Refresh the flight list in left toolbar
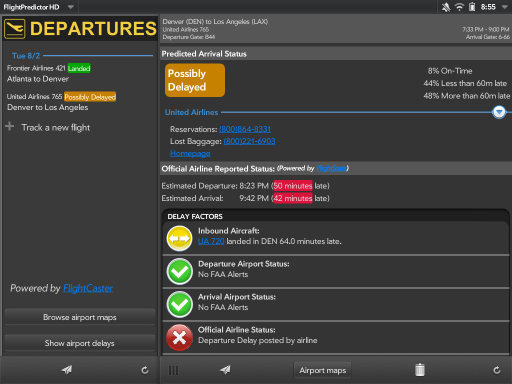The width and height of the screenshot is (512, 384). coord(145,370)
